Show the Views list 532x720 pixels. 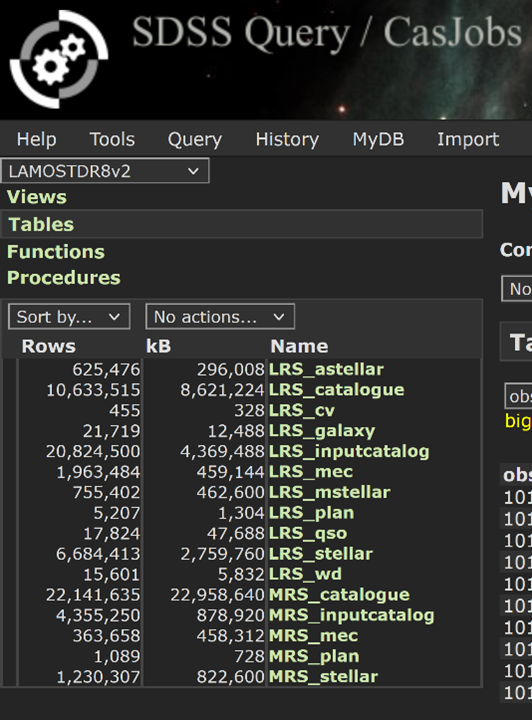click(x=37, y=197)
